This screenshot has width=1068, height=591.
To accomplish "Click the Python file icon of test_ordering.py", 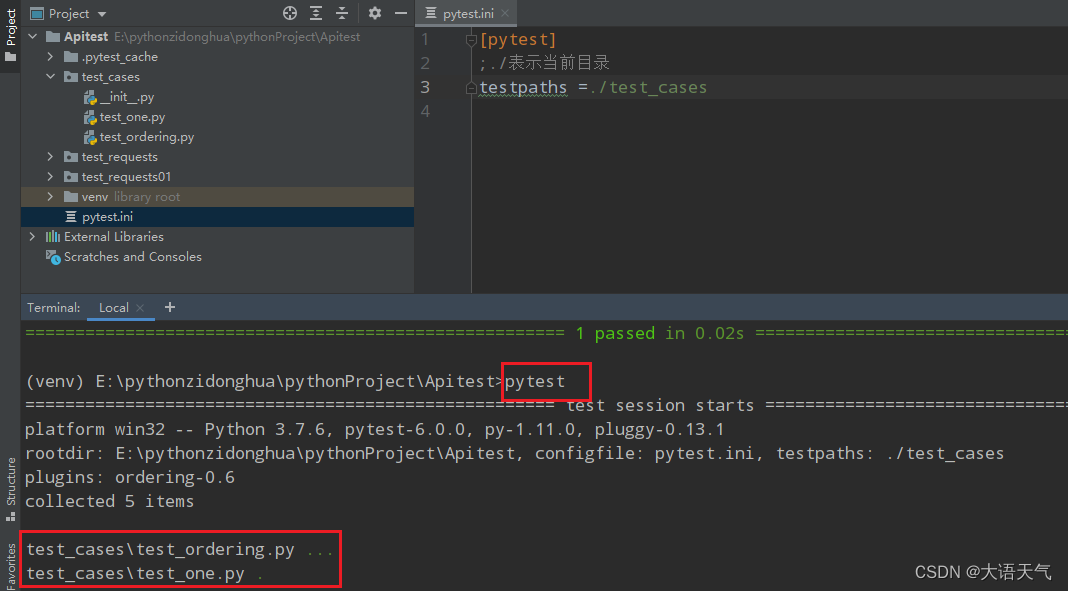I will tap(90, 137).
